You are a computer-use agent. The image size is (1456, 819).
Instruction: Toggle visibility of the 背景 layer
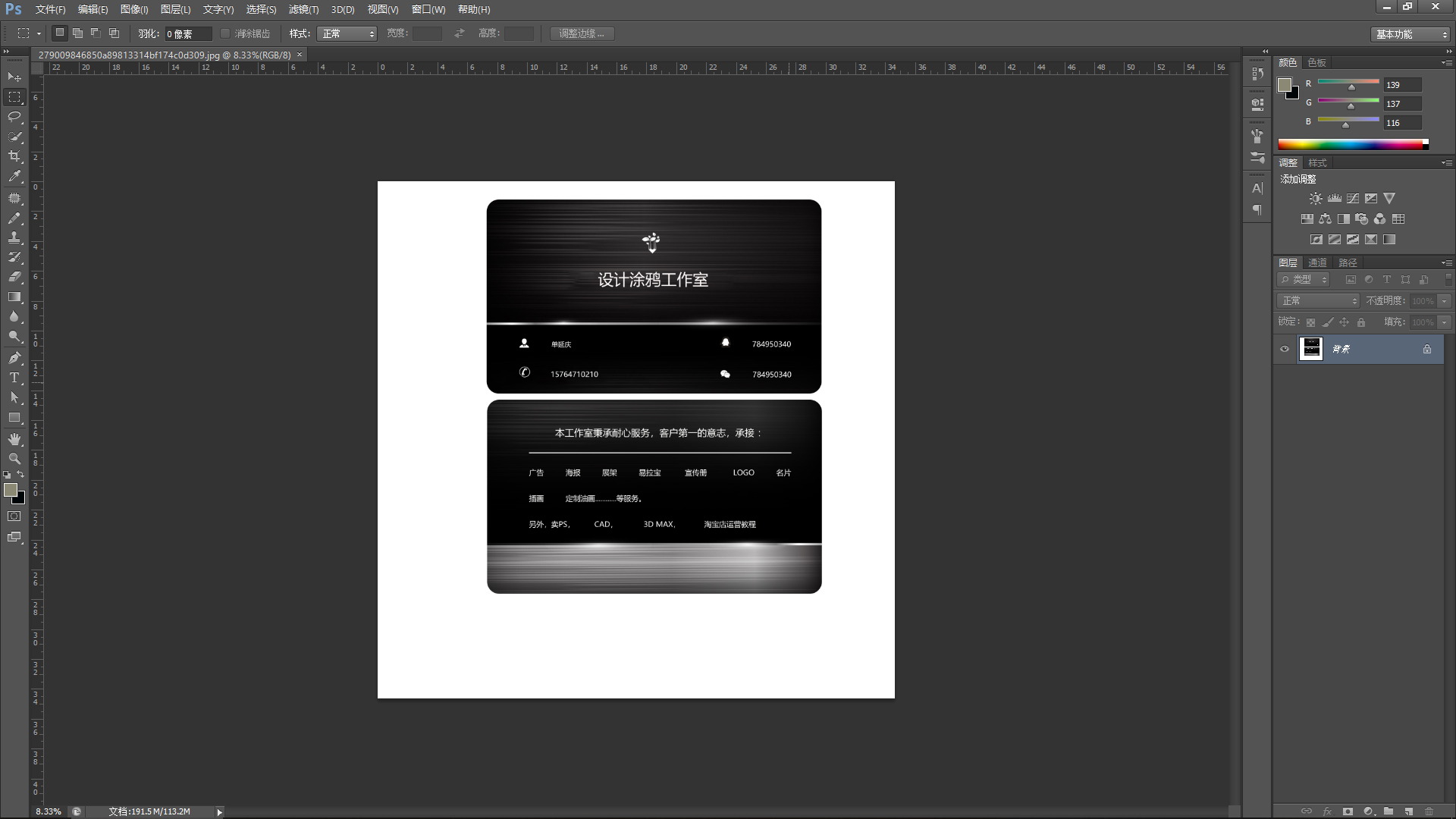click(x=1284, y=349)
